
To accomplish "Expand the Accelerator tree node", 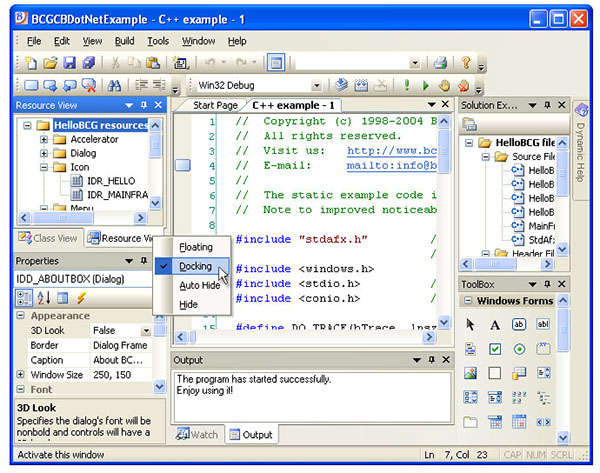I will [x=44, y=140].
